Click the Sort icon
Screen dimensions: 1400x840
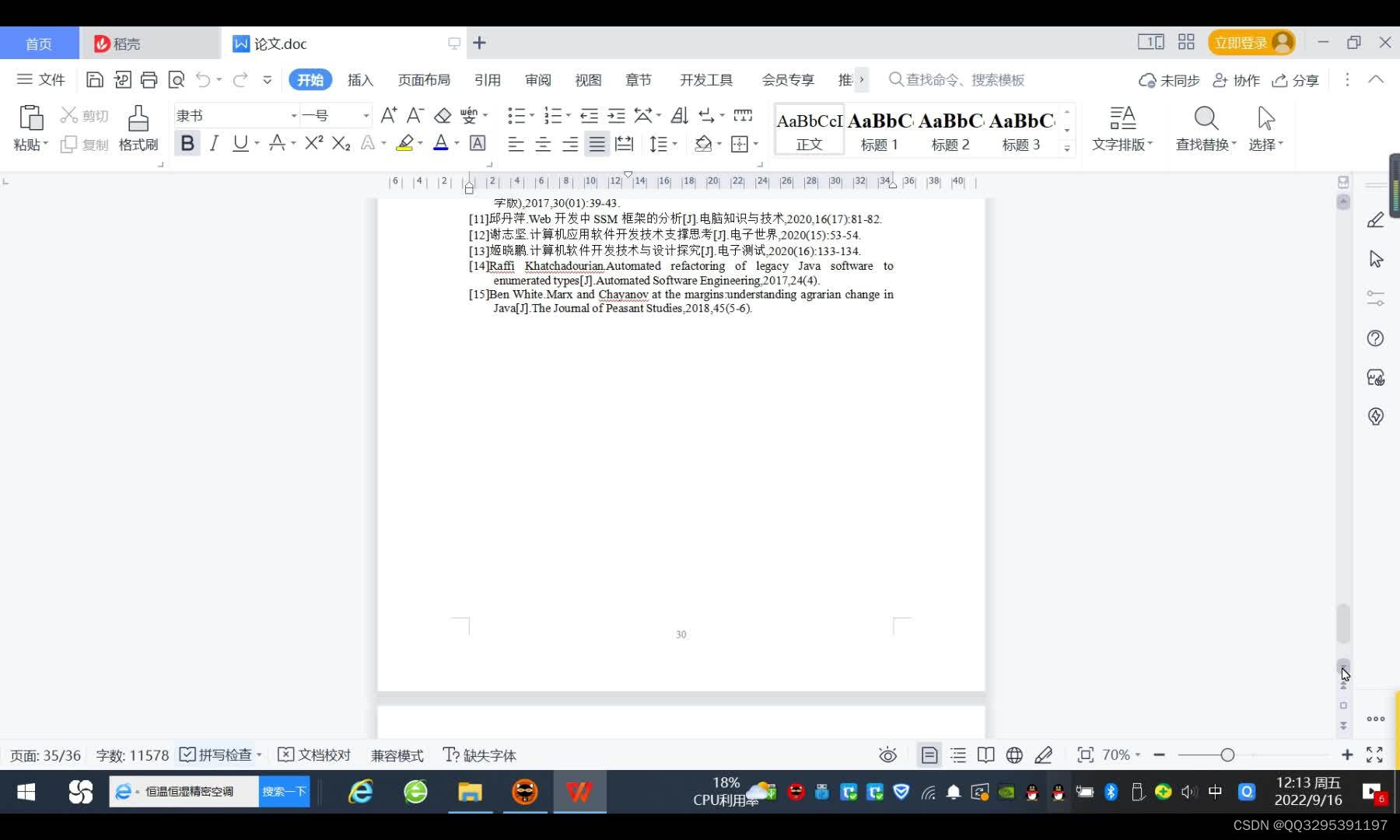679,116
